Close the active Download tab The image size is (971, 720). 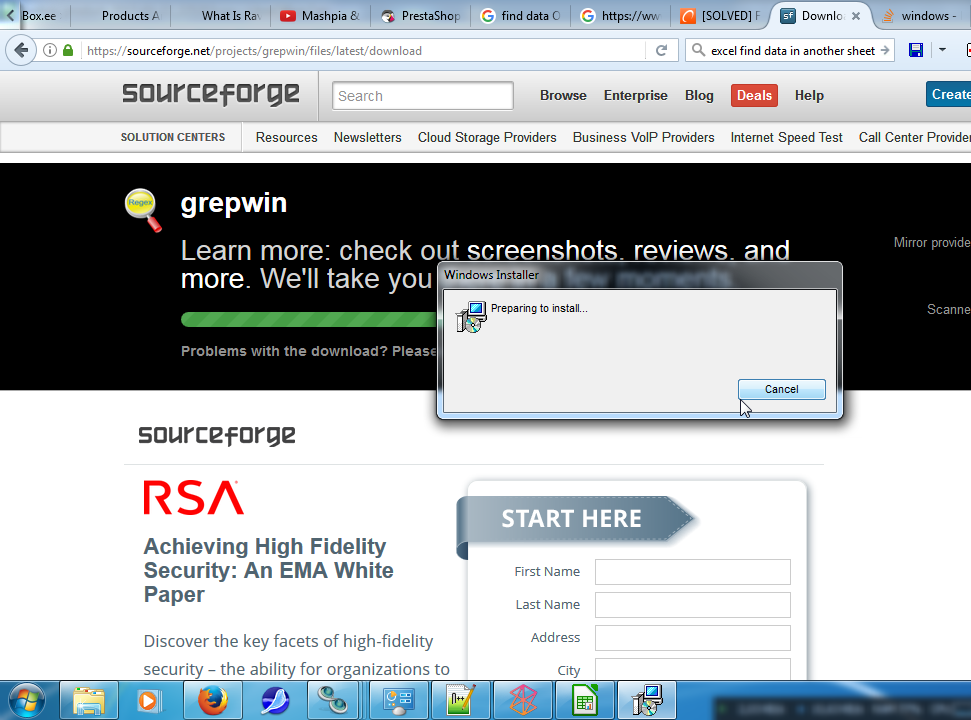tap(856, 16)
